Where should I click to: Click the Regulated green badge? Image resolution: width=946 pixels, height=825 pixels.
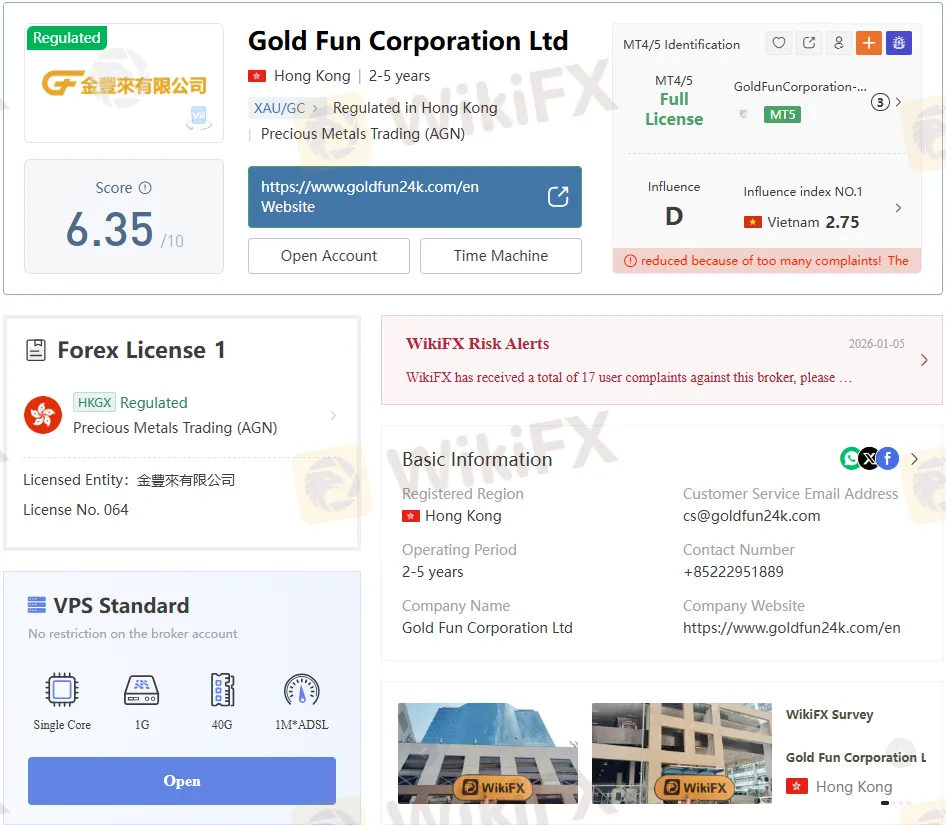click(x=66, y=37)
